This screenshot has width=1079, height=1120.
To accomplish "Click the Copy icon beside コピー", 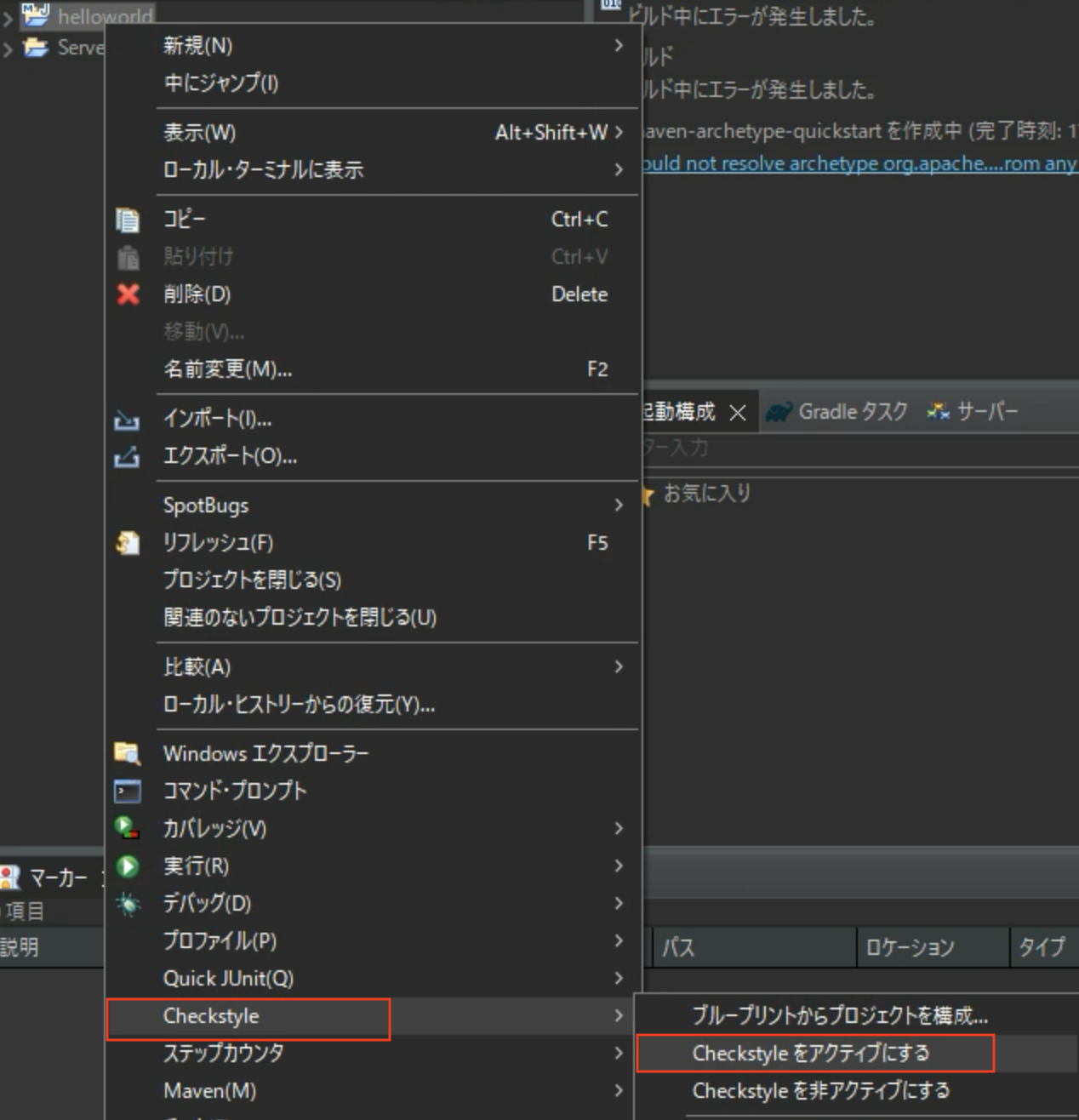I will point(128,220).
